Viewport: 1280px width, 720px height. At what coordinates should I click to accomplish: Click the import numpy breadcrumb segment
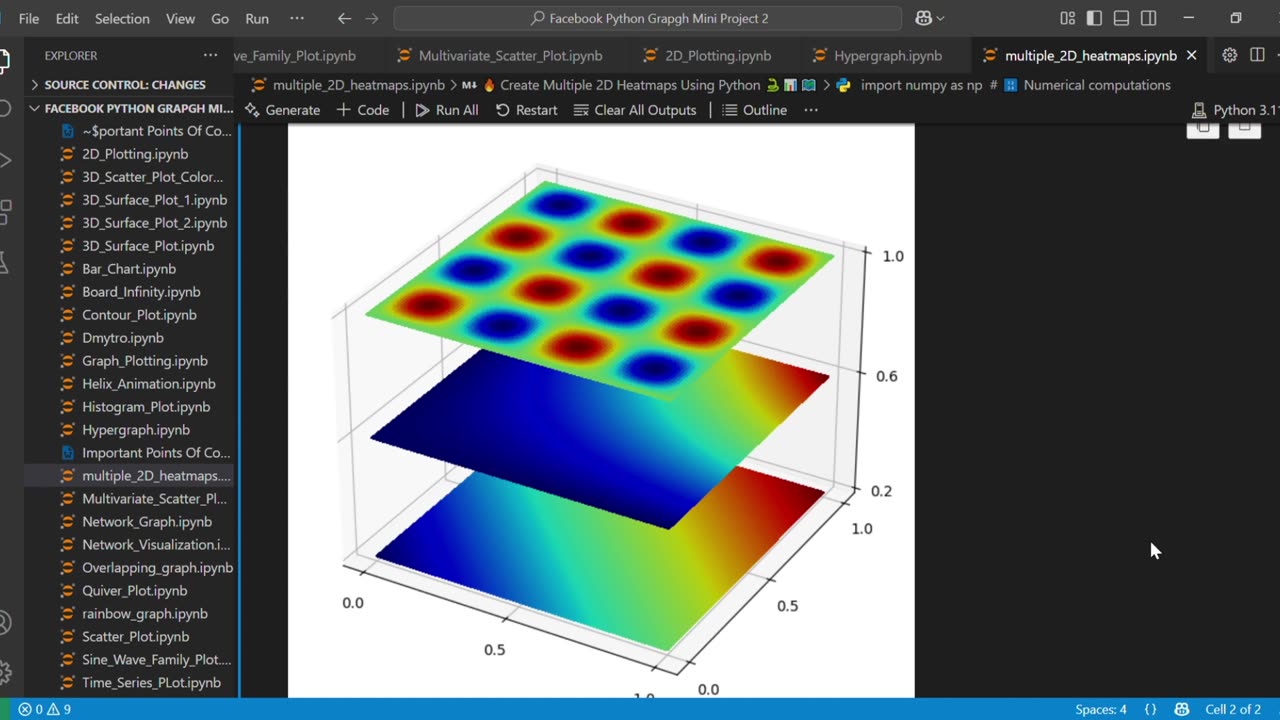1002,85
